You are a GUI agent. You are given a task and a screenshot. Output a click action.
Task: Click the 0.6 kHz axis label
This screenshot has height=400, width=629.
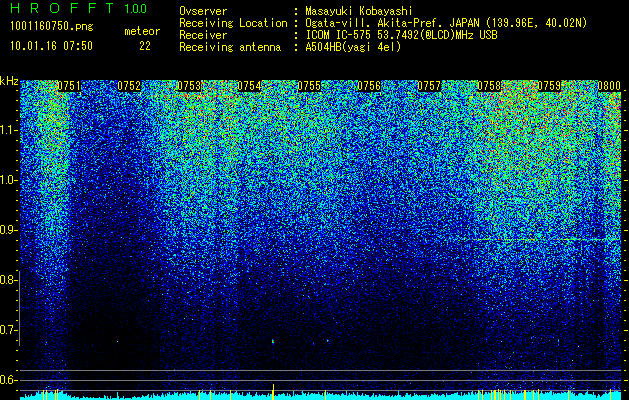(8, 380)
